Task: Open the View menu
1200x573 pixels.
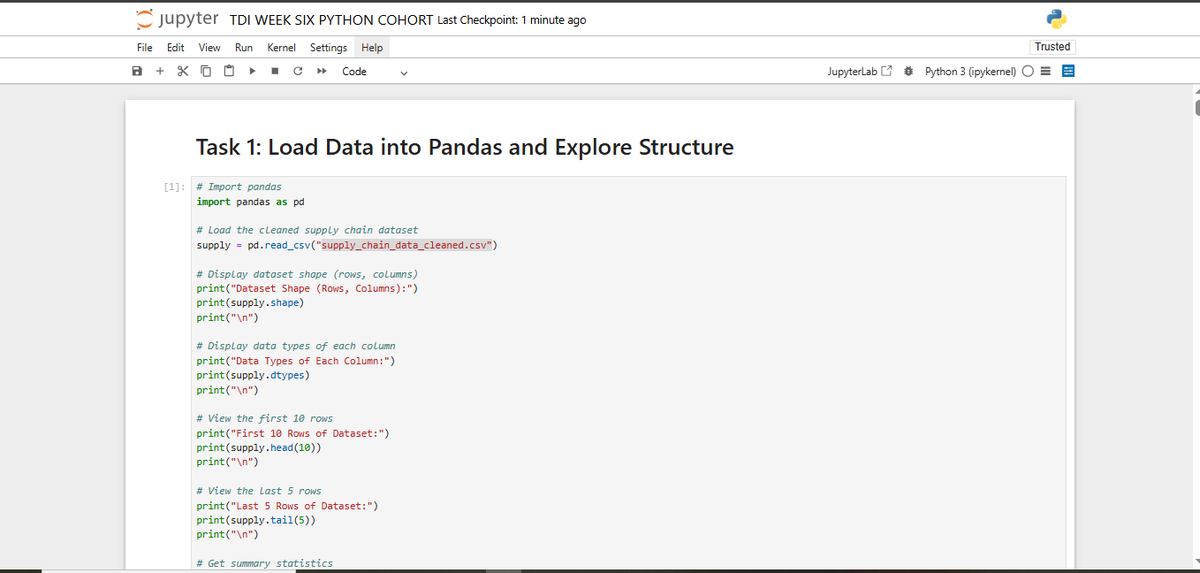Action: (x=210, y=47)
